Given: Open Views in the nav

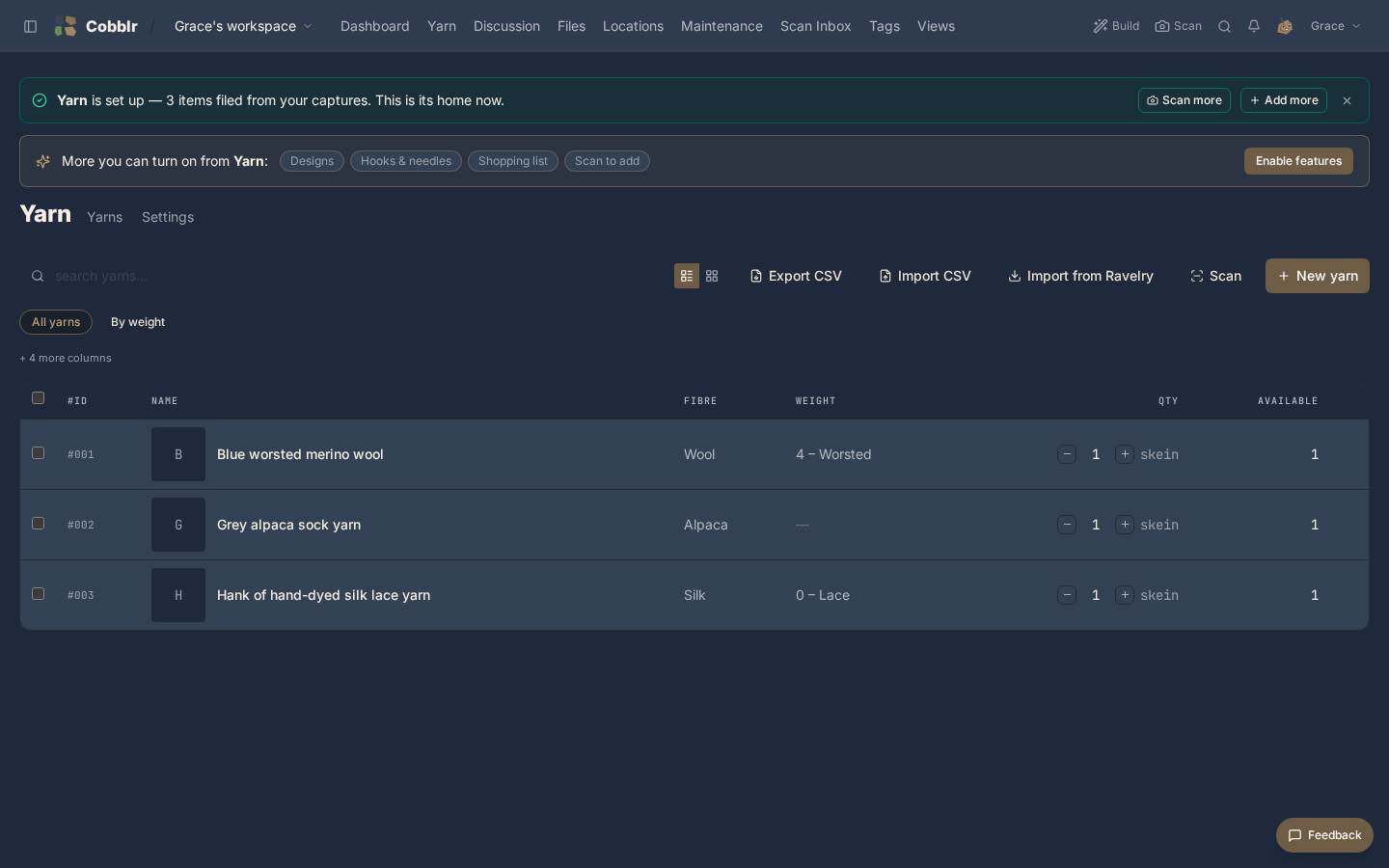Looking at the screenshot, I should point(936,26).
